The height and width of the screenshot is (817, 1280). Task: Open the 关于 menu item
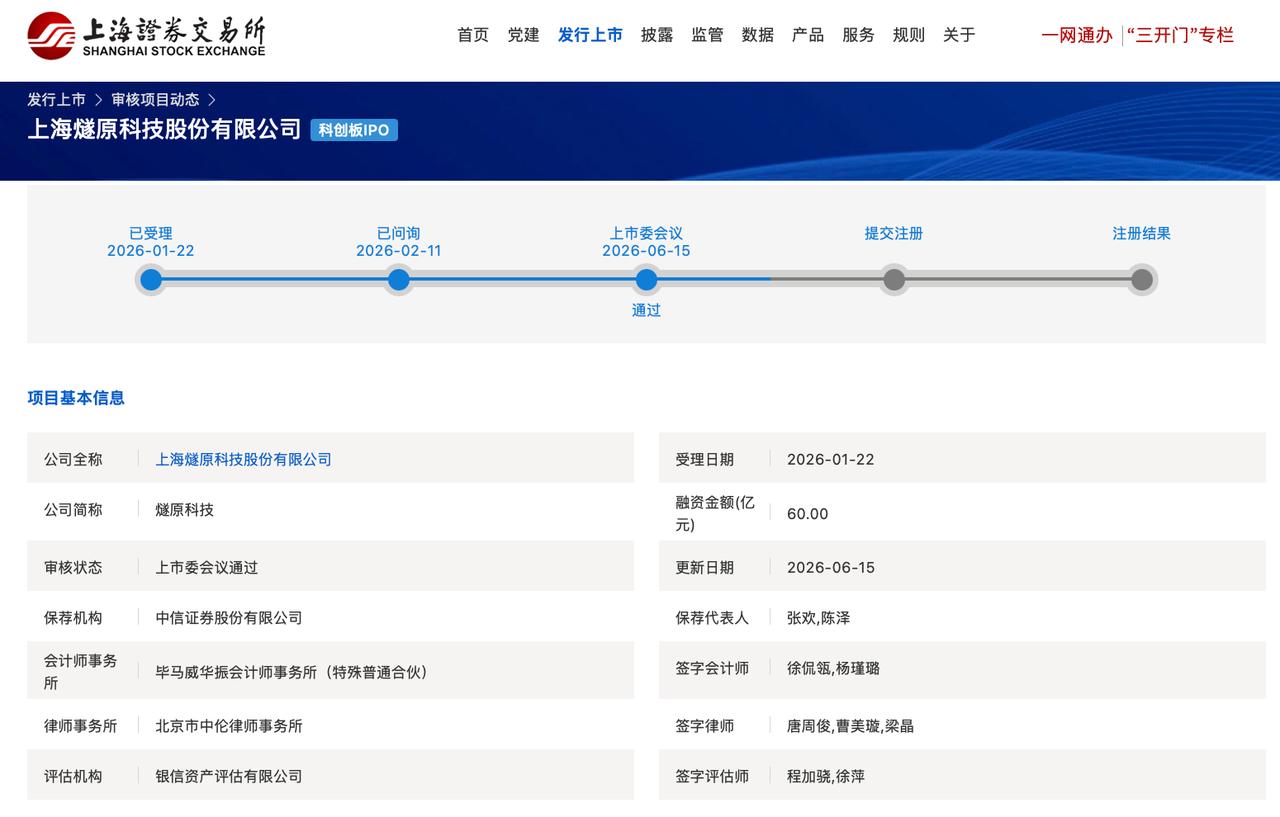(959, 35)
